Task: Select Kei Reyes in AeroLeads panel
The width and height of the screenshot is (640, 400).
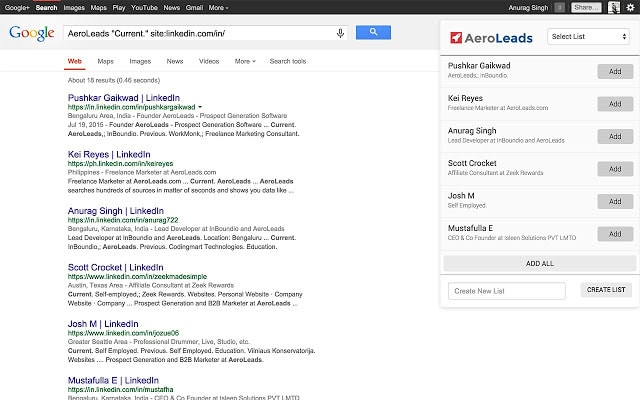Action: pos(465,98)
